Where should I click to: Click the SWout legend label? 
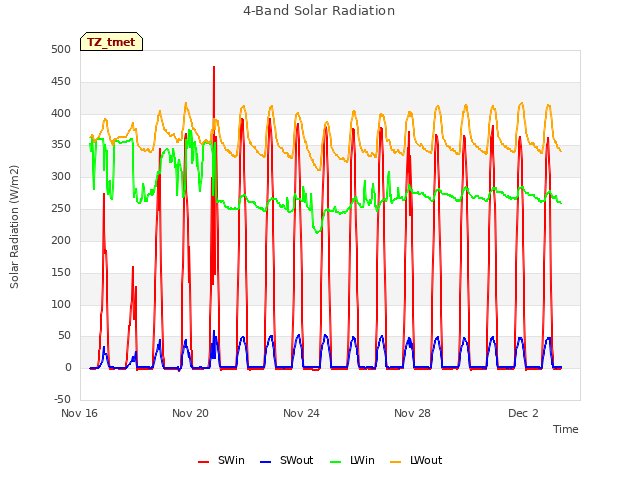[296, 460]
